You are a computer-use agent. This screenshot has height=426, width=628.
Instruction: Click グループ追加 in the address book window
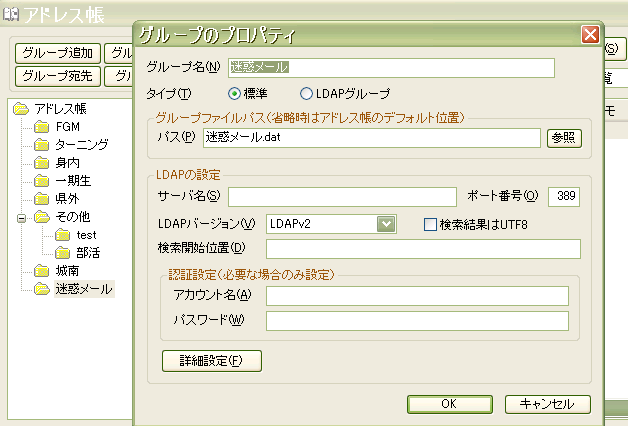tap(58, 53)
